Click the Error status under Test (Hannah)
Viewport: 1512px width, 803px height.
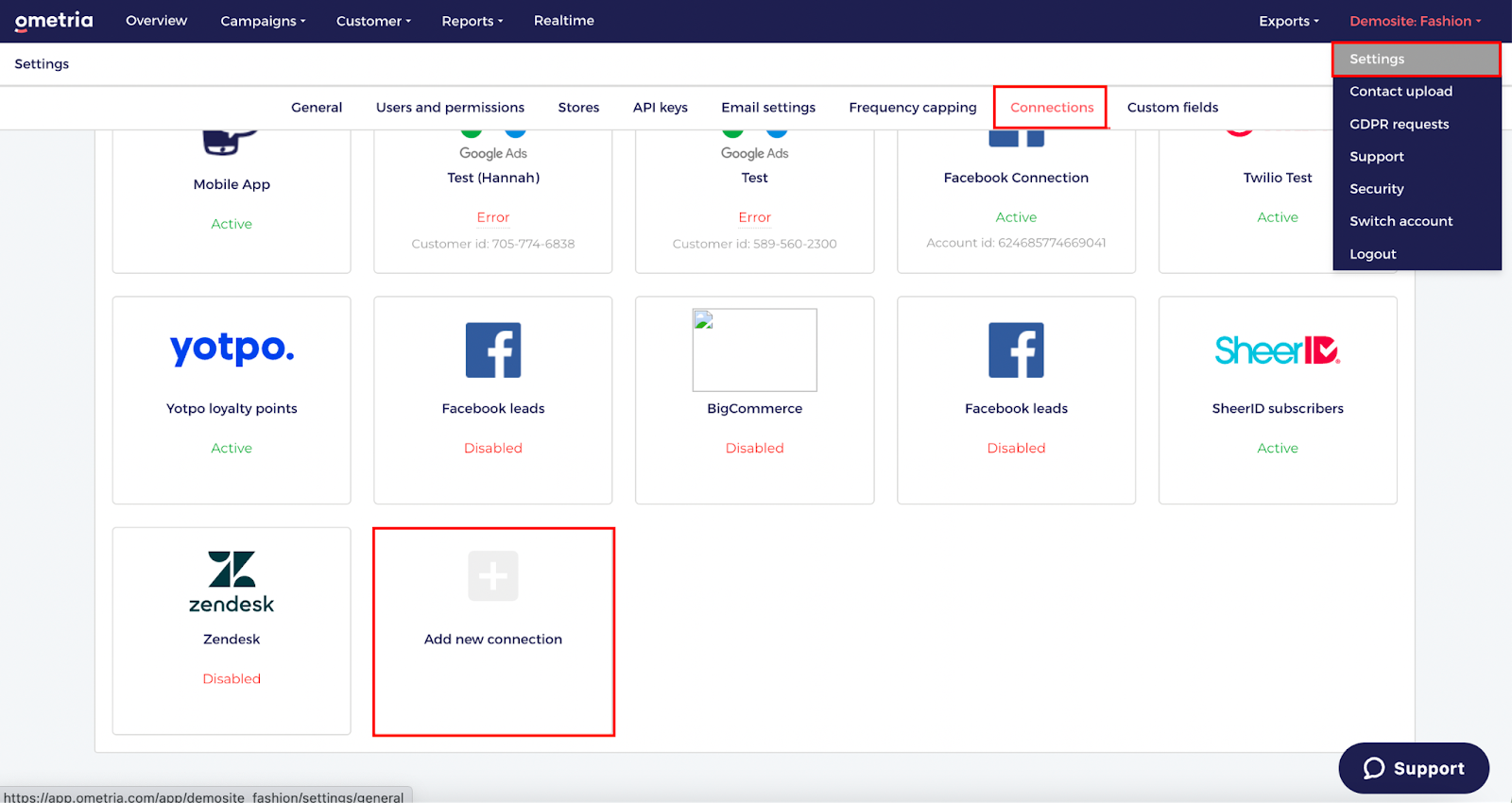coord(493,217)
